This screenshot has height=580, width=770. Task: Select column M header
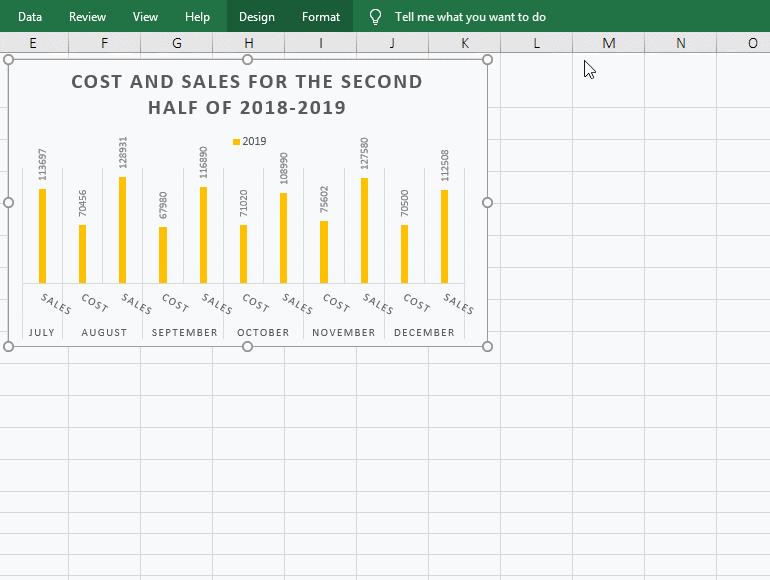point(608,43)
